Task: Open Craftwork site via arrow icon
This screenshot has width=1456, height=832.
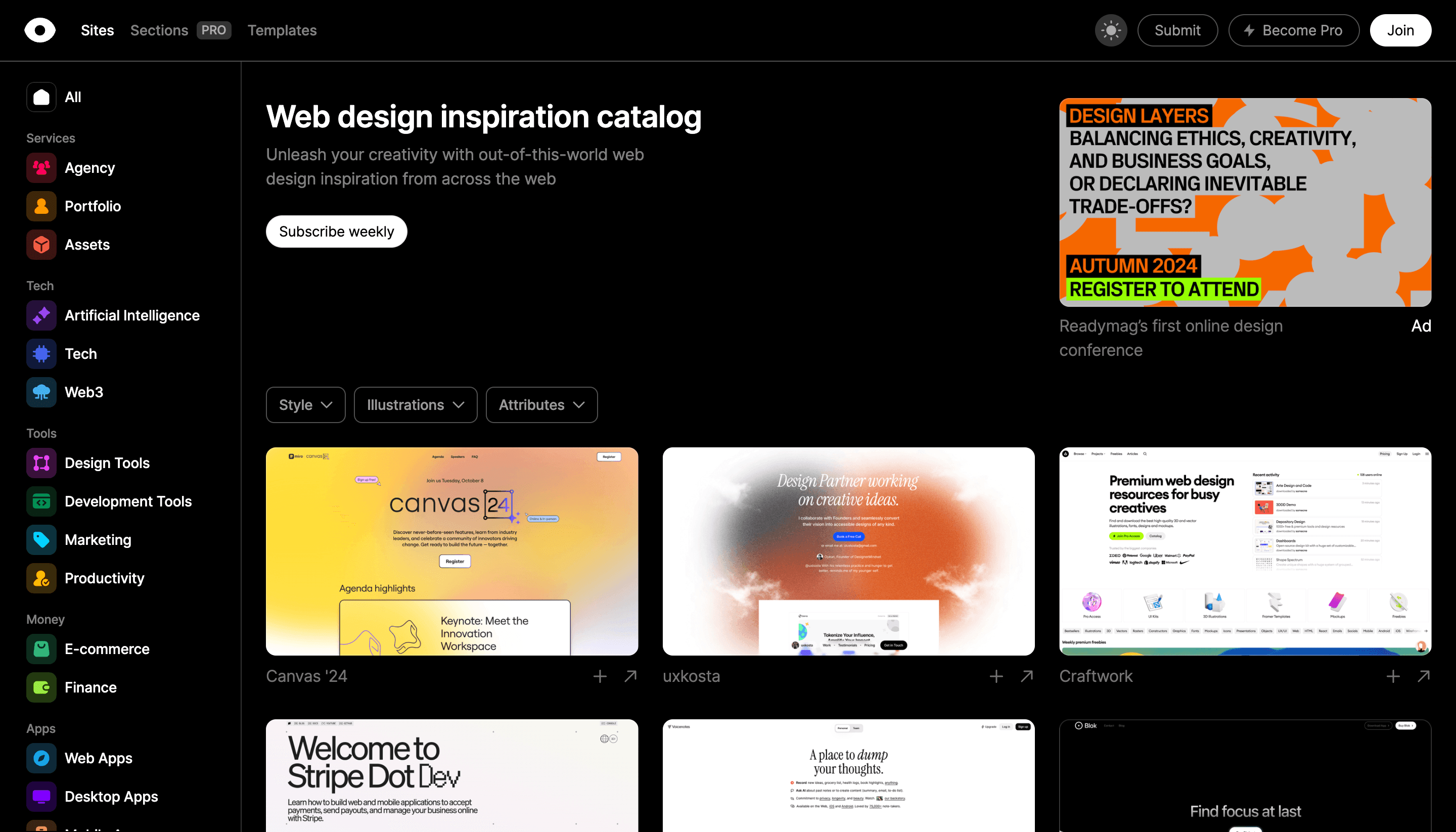Action: [x=1424, y=677]
